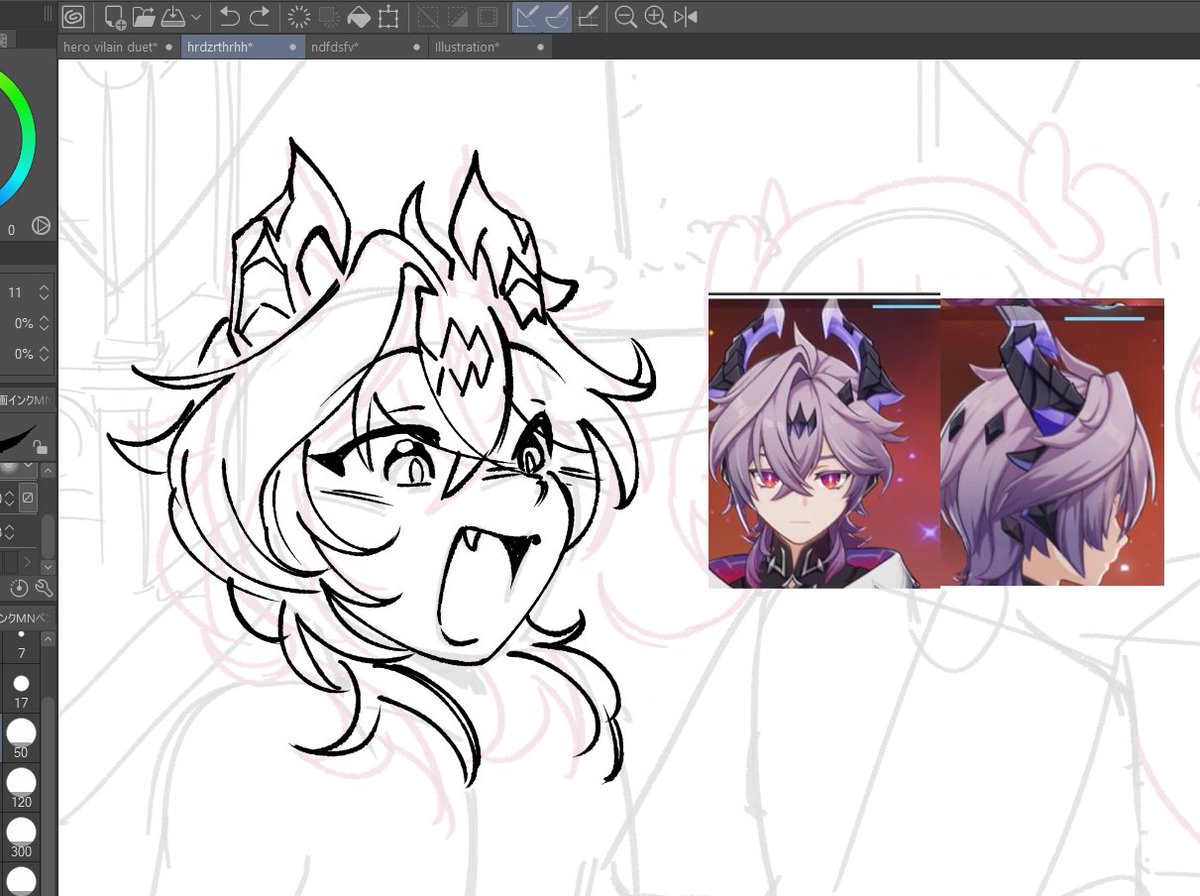Screen dimensions: 1200x896
Task: Toggle snap to grid
Action: [x=589, y=17]
